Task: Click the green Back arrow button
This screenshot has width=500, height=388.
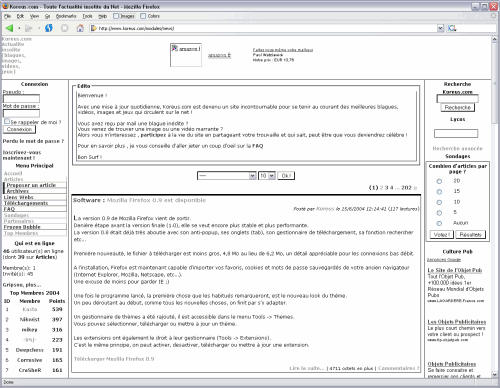Action: pos(9,28)
